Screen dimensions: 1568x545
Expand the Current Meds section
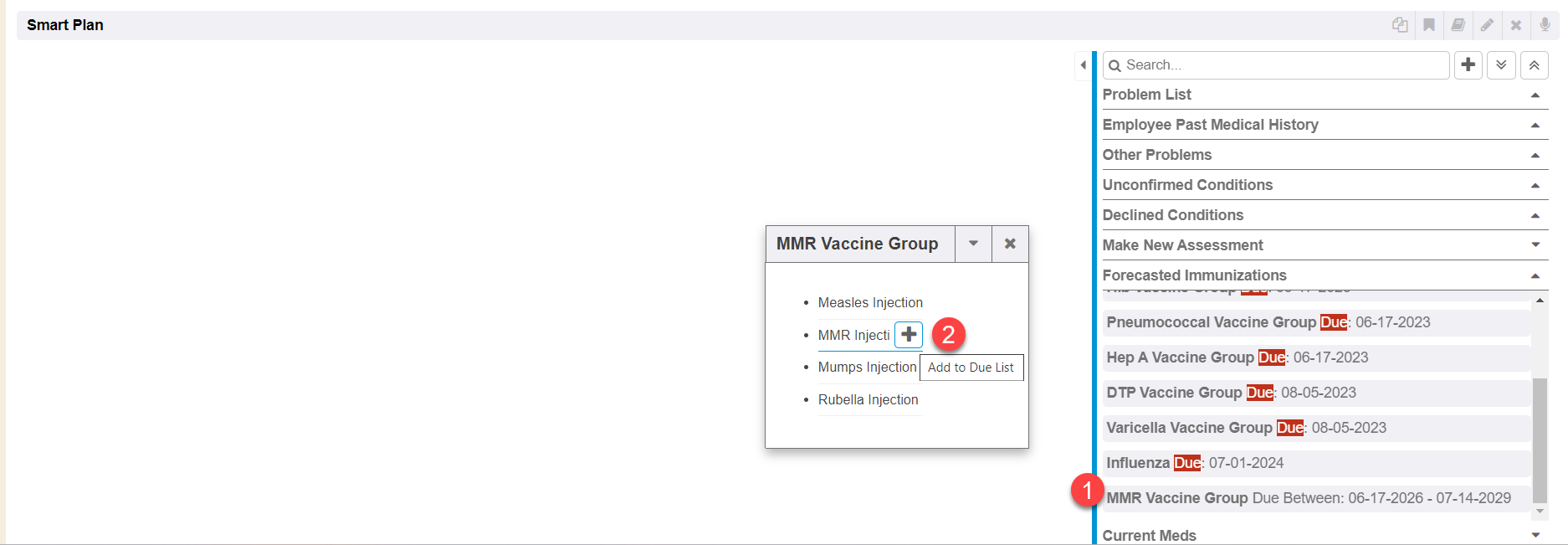(x=1535, y=535)
